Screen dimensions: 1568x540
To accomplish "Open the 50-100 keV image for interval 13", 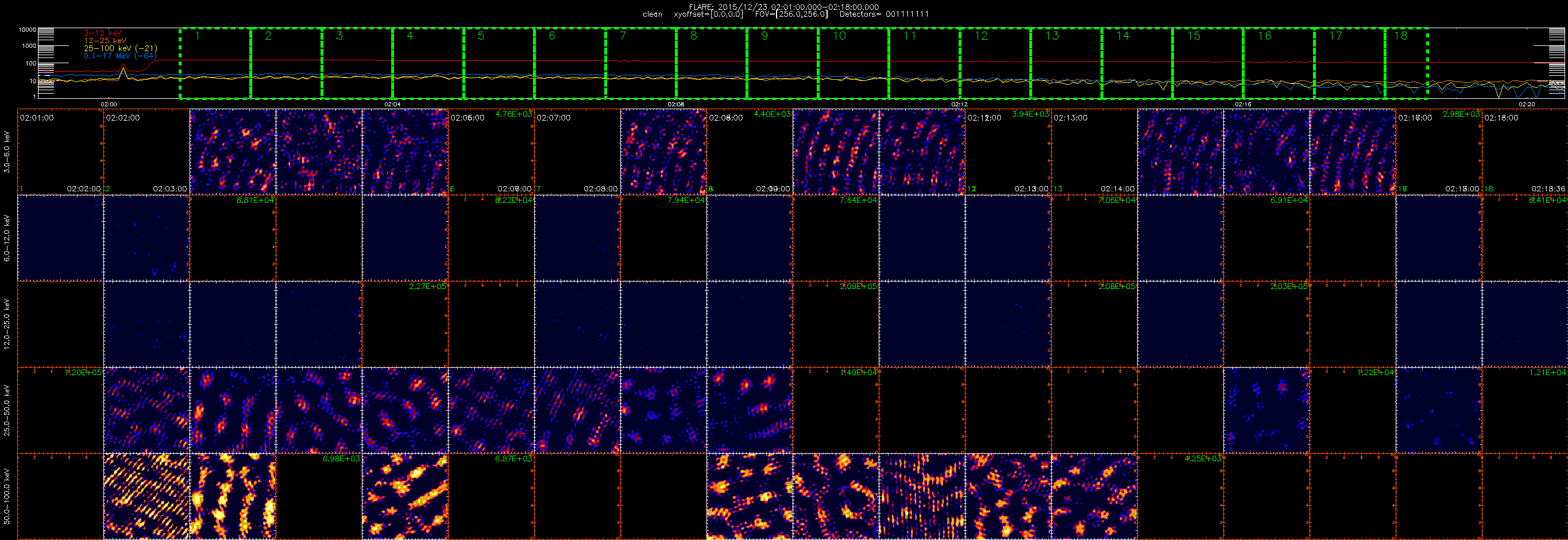I will (x=1094, y=496).
